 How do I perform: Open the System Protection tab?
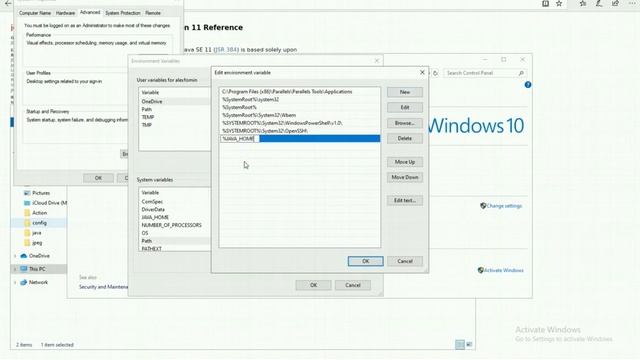pos(122,13)
